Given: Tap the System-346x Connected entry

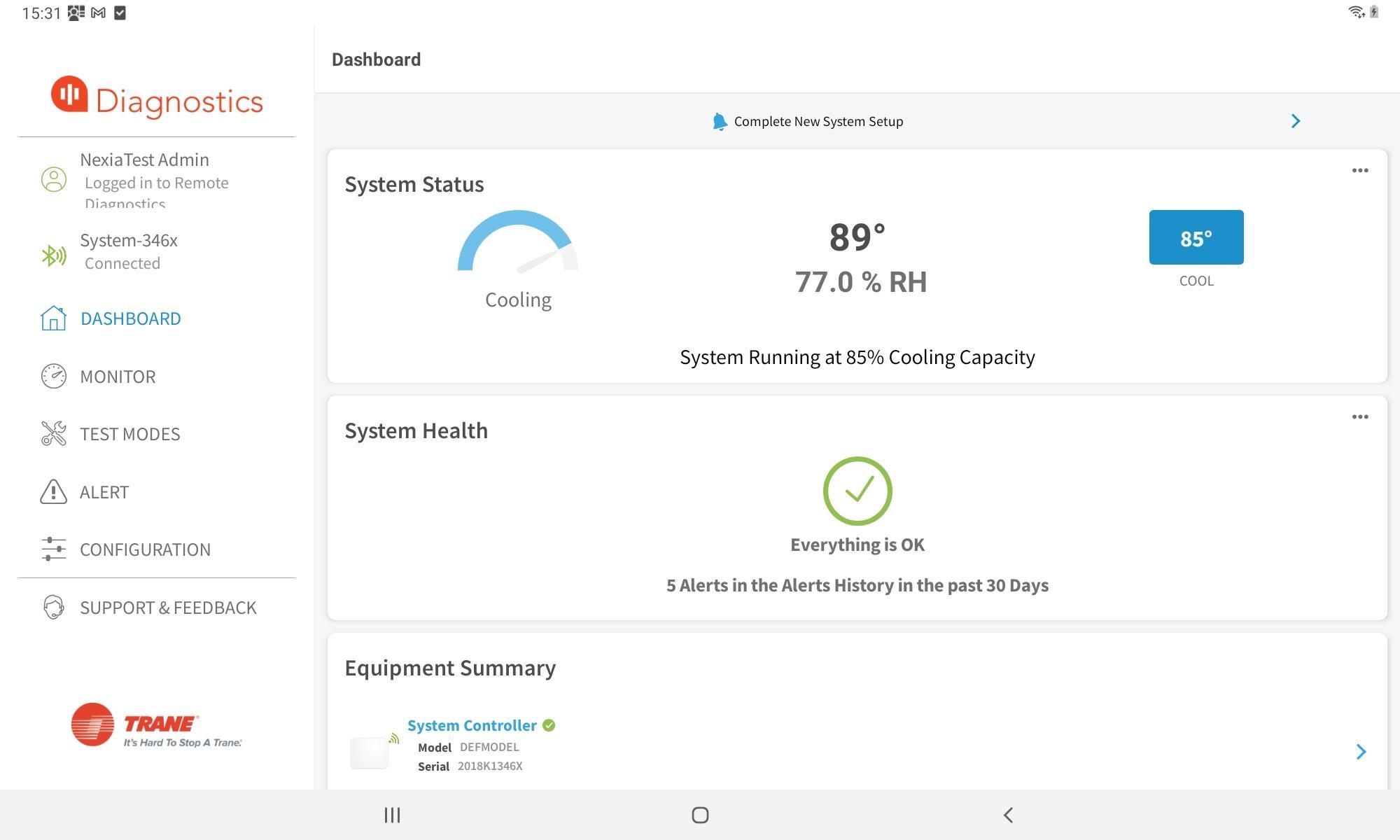Looking at the screenshot, I should click(129, 251).
